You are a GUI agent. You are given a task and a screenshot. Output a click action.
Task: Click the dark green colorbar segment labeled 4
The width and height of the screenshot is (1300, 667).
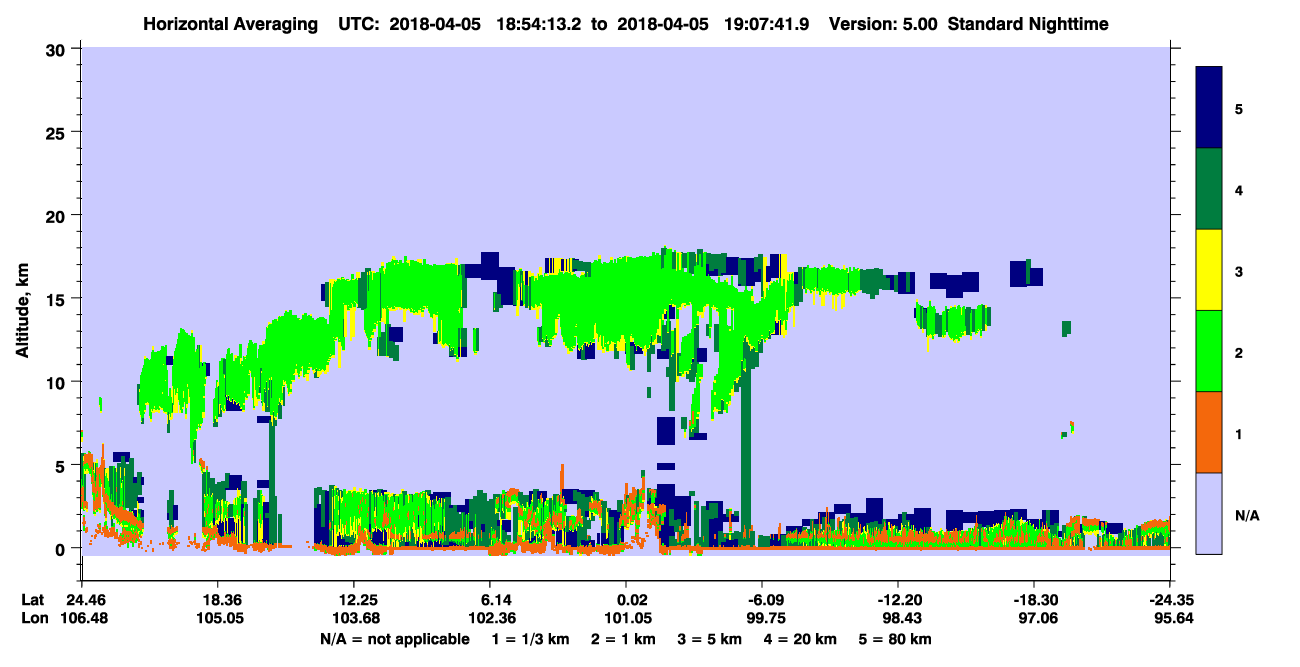click(x=1209, y=189)
